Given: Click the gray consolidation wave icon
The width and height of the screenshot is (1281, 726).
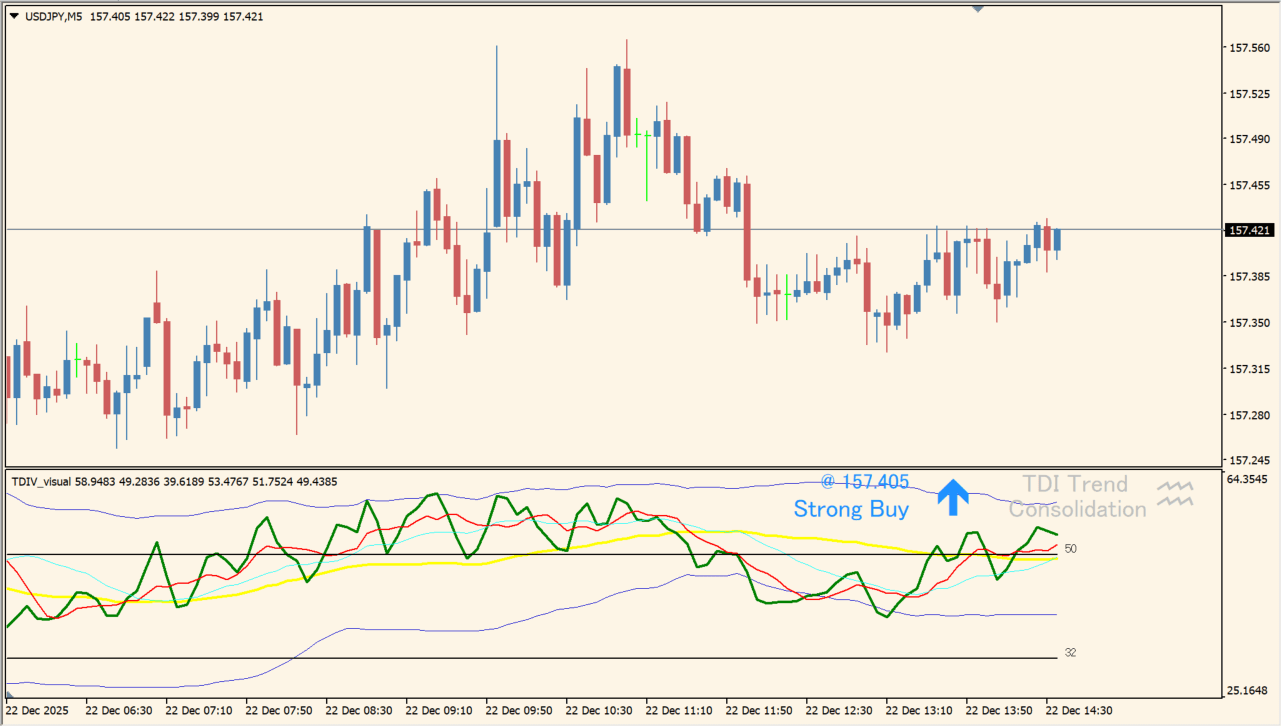Looking at the screenshot, I should click(x=1175, y=493).
